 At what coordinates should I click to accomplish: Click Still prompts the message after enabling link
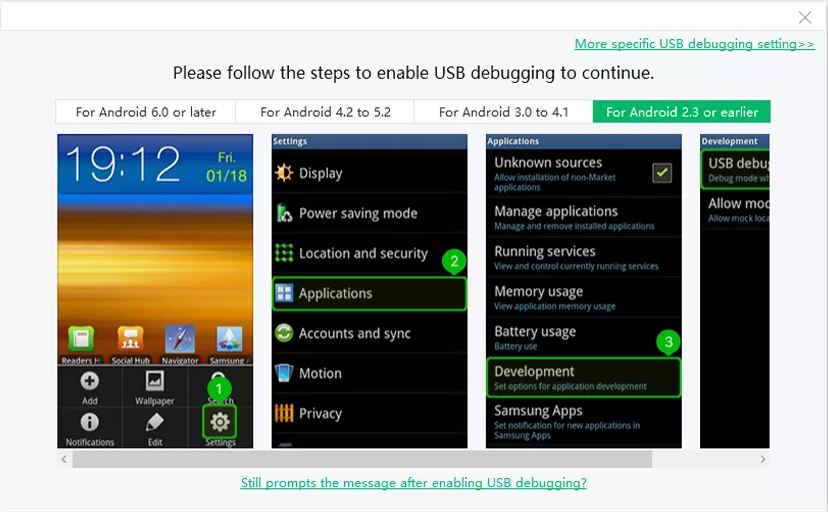click(413, 483)
